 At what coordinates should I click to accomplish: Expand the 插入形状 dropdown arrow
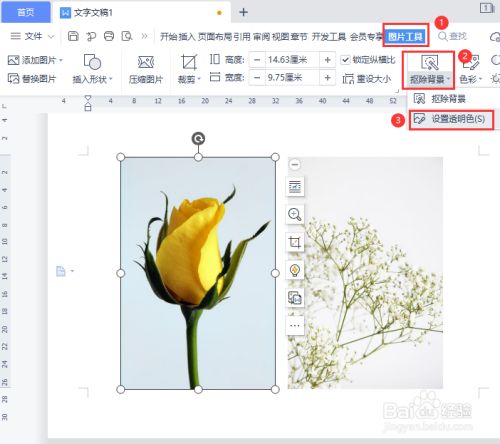(111, 79)
